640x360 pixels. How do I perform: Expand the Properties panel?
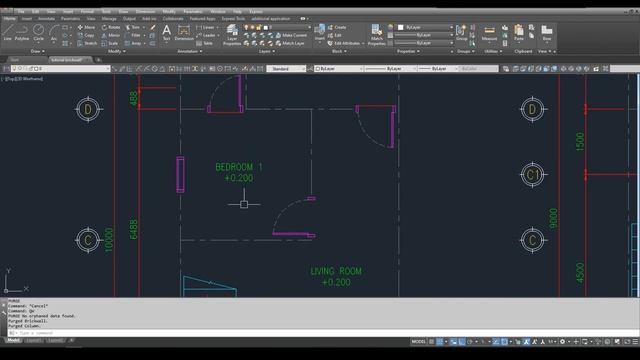coord(408,51)
